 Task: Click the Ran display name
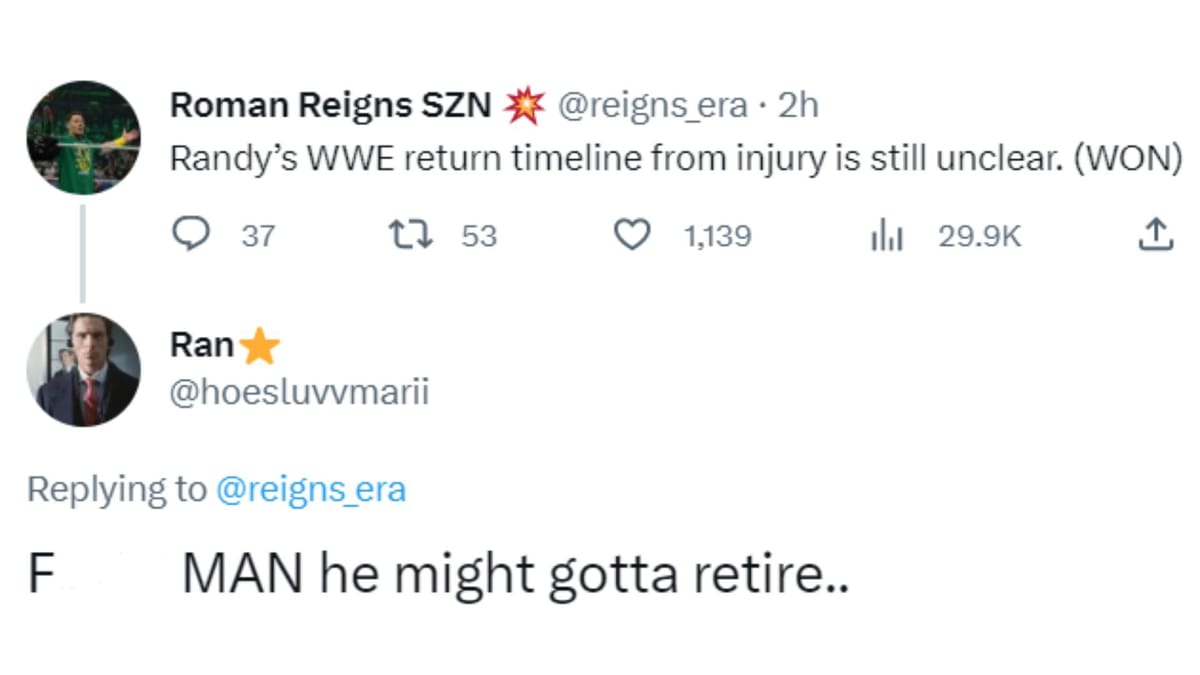click(202, 346)
